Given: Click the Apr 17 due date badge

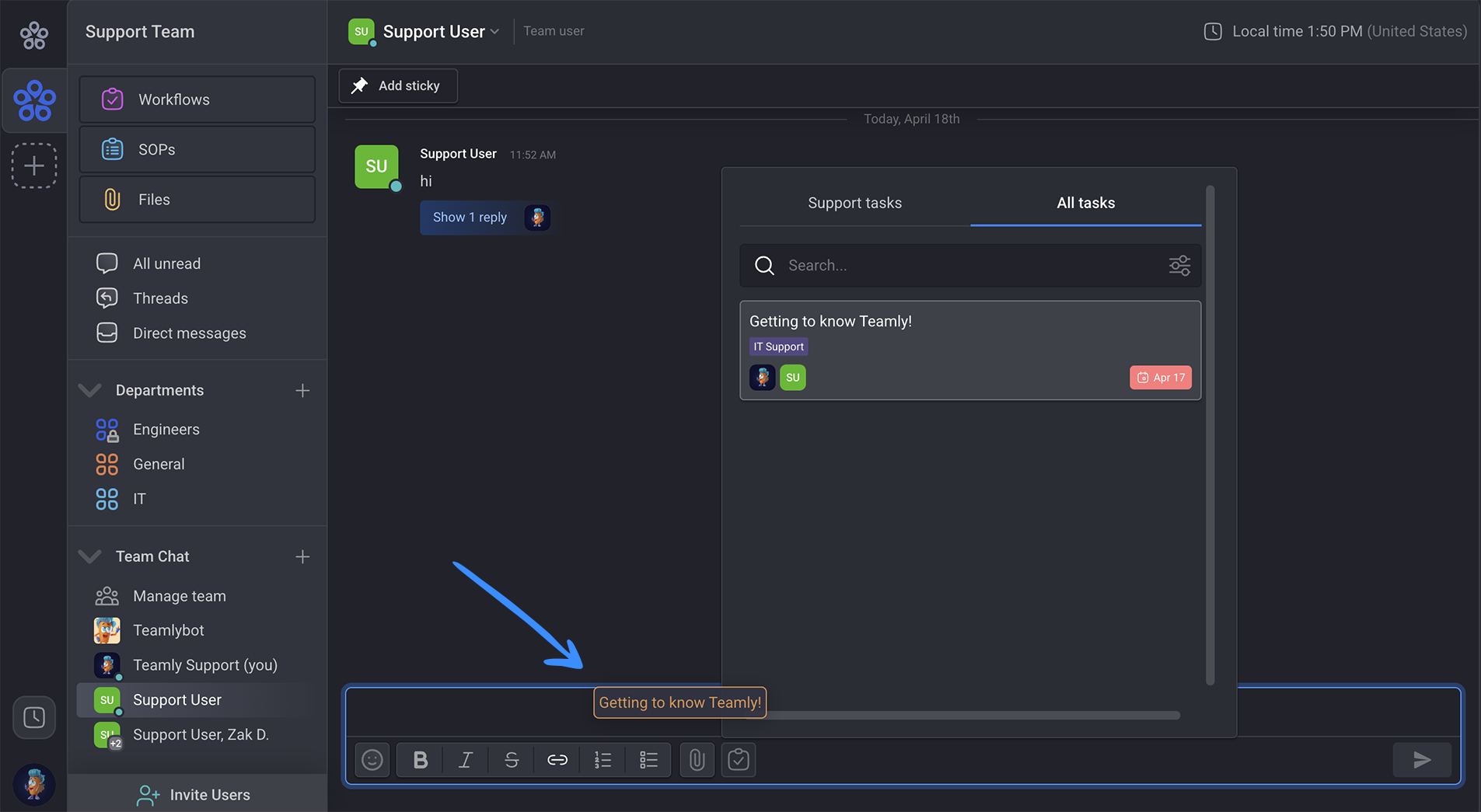Looking at the screenshot, I should (1161, 378).
